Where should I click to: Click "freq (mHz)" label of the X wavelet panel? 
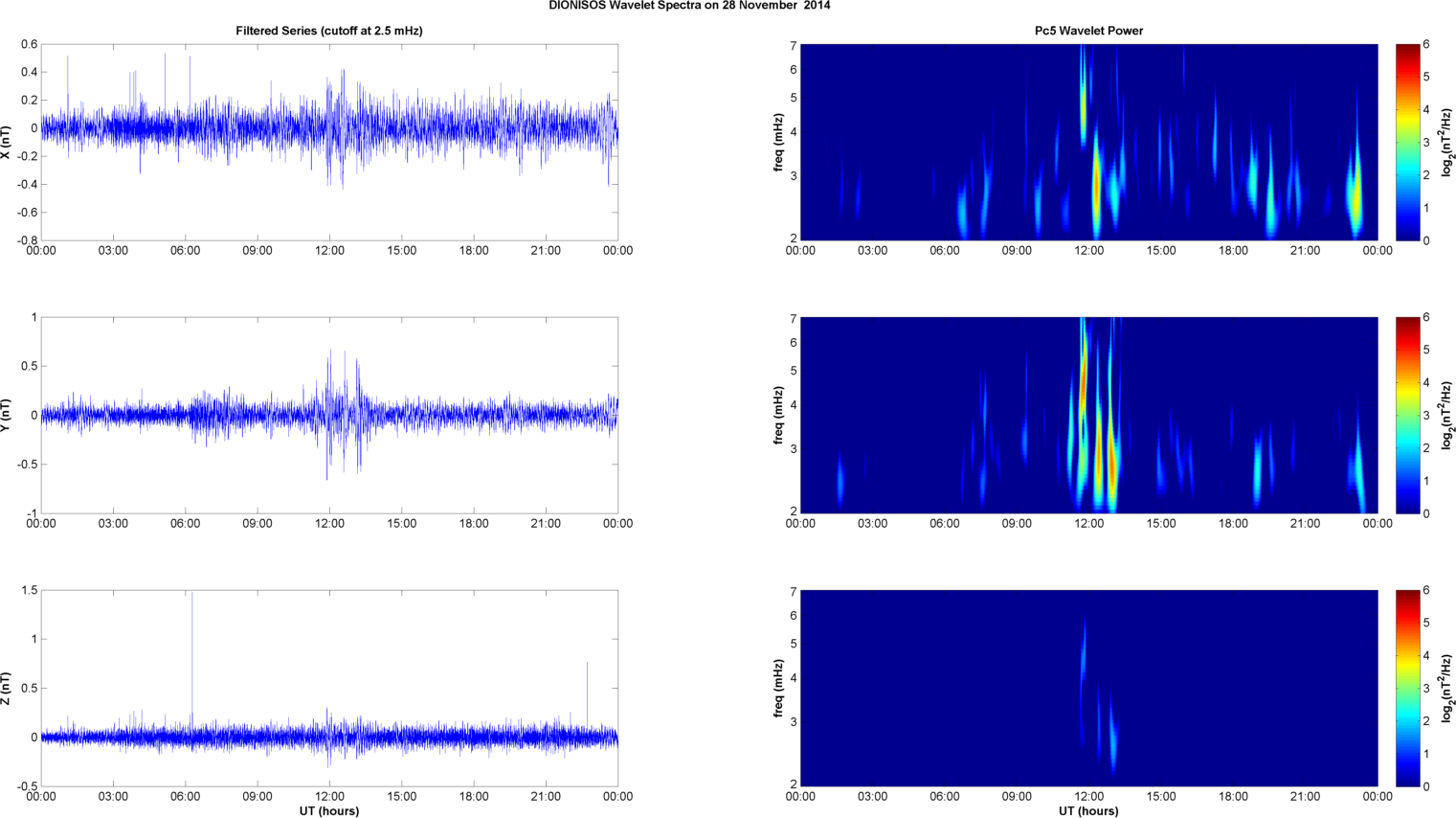779,142
